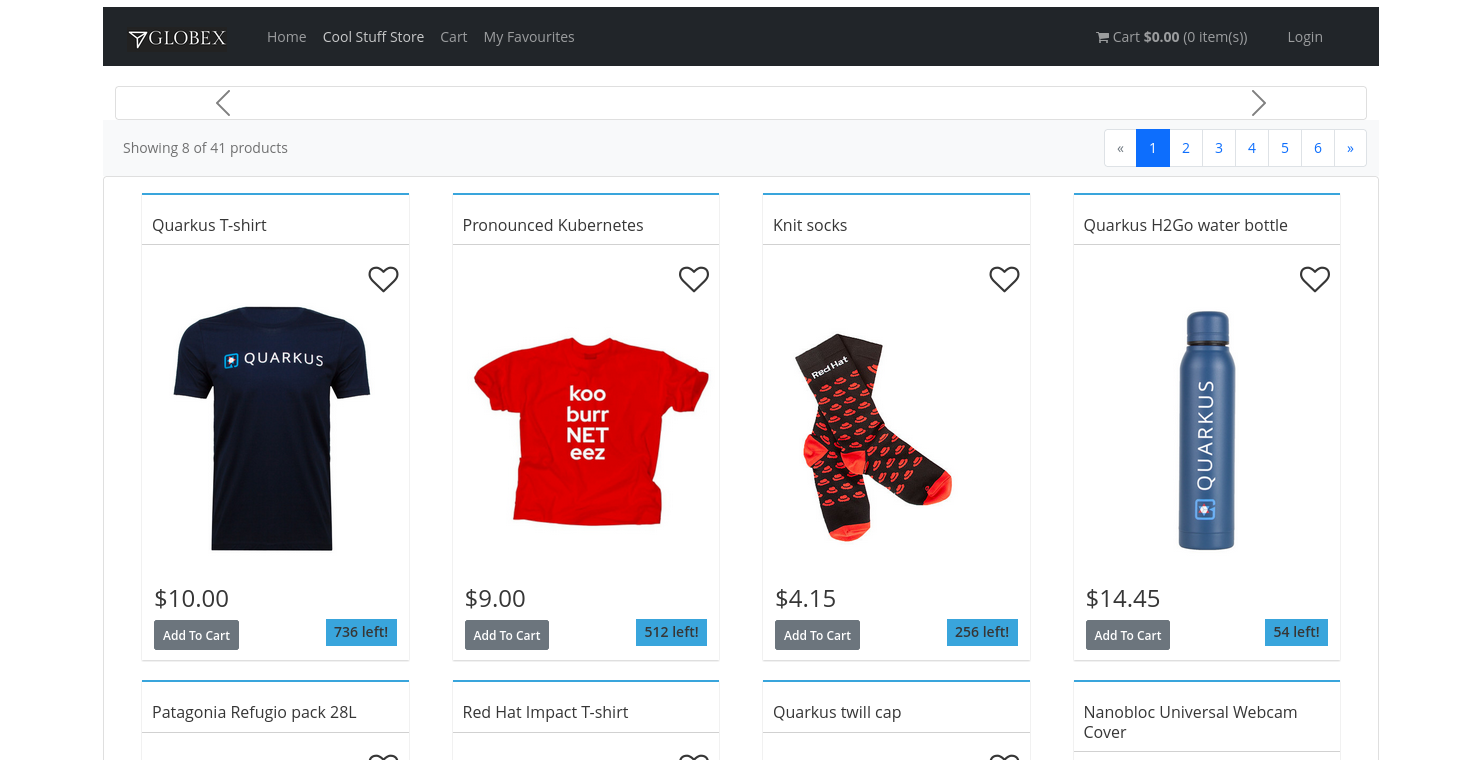
Task: Click the 'Quarkus T-shirt' title
Action: pos(209,225)
